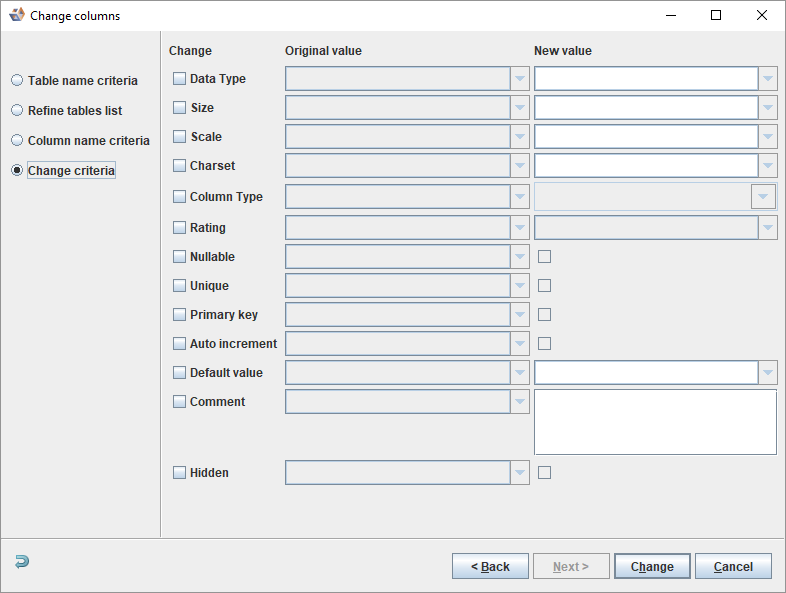Expand the Default value new value dropdown
The width and height of the screenshot is (786, 593).
tap(768, 373)
